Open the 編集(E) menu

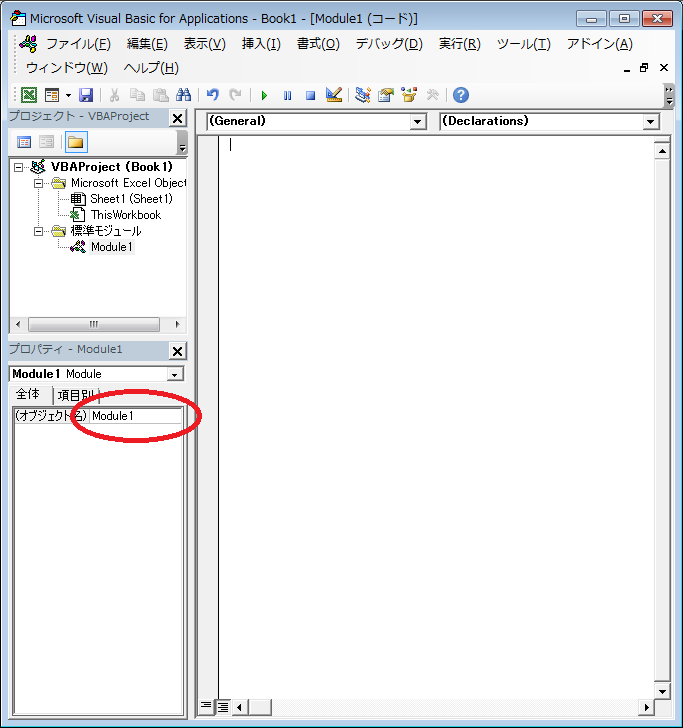point(147,44)
